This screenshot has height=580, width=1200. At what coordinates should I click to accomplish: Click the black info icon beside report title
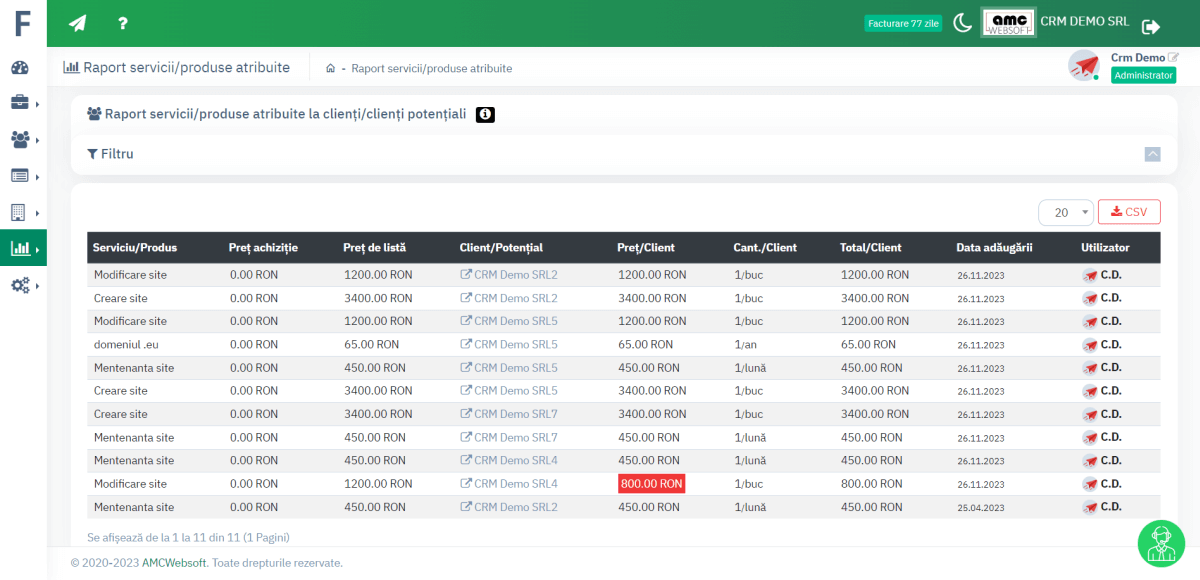tap(485, 115)
